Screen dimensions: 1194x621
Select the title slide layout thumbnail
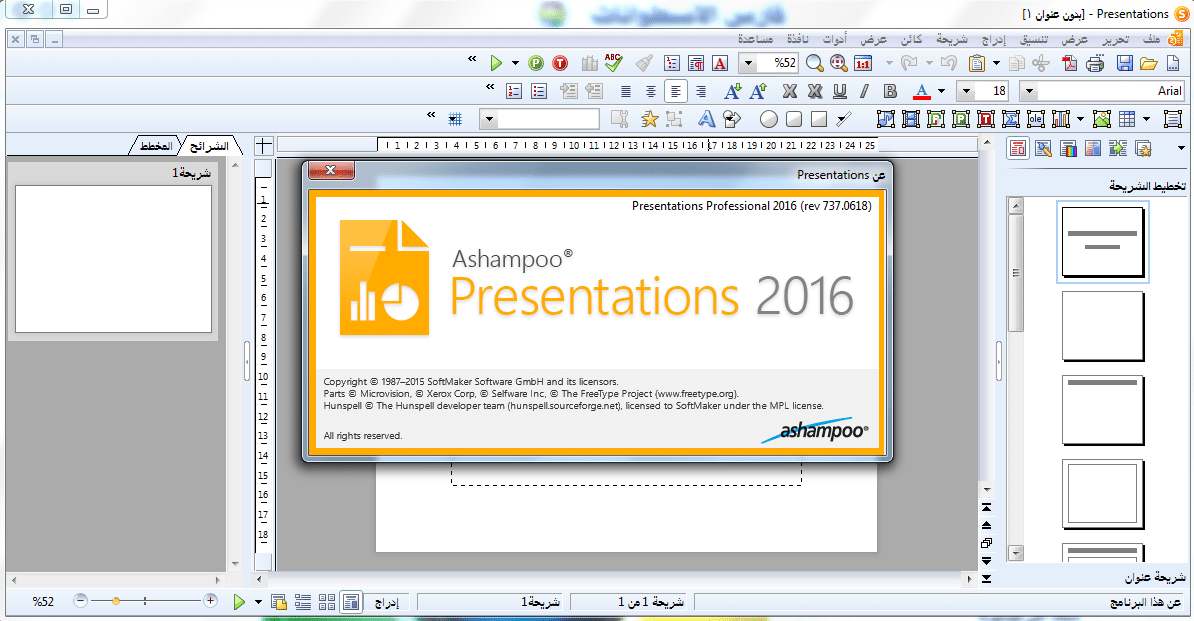(1103, 242)
